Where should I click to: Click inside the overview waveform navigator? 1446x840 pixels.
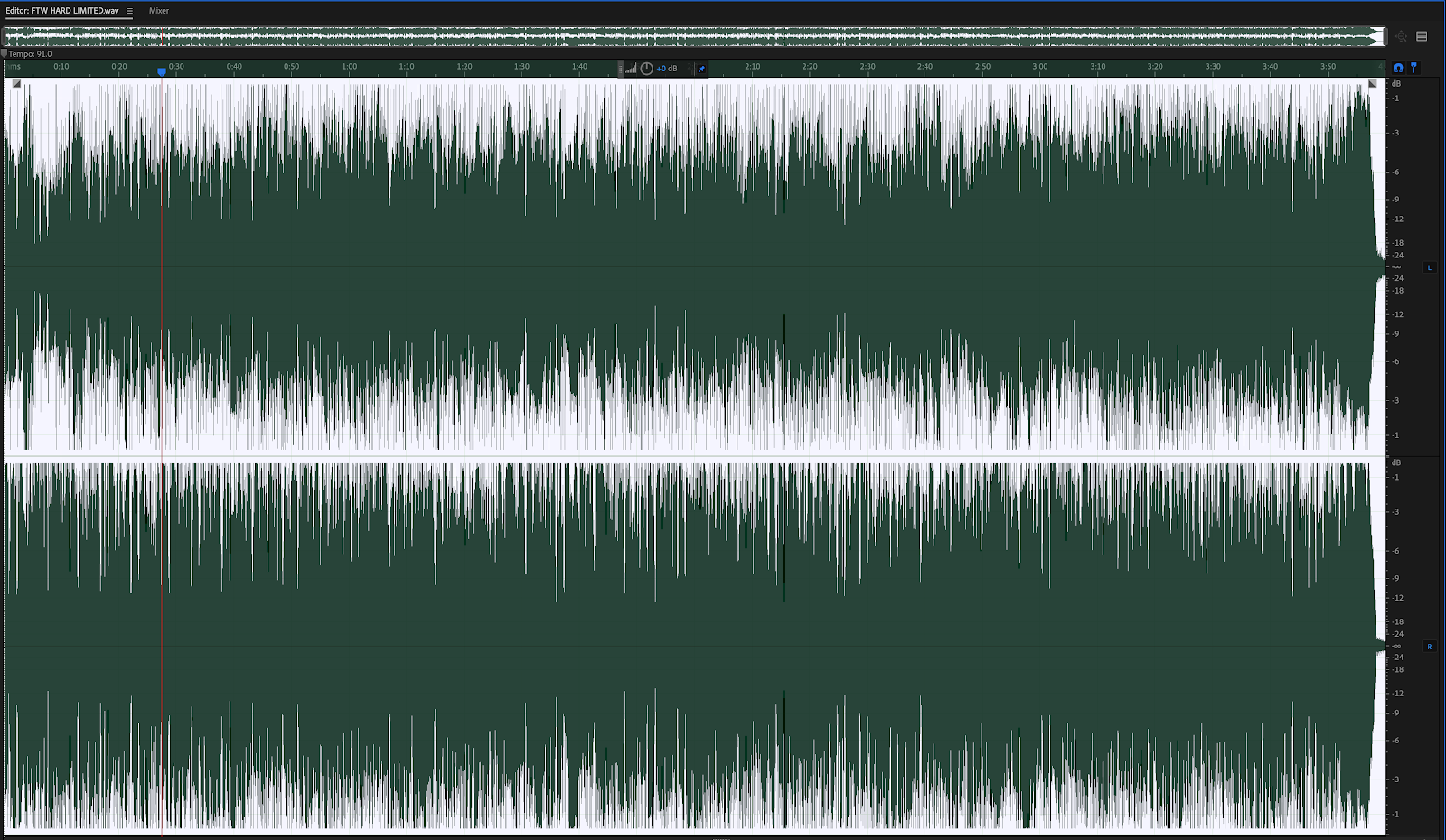click(692, 37)
